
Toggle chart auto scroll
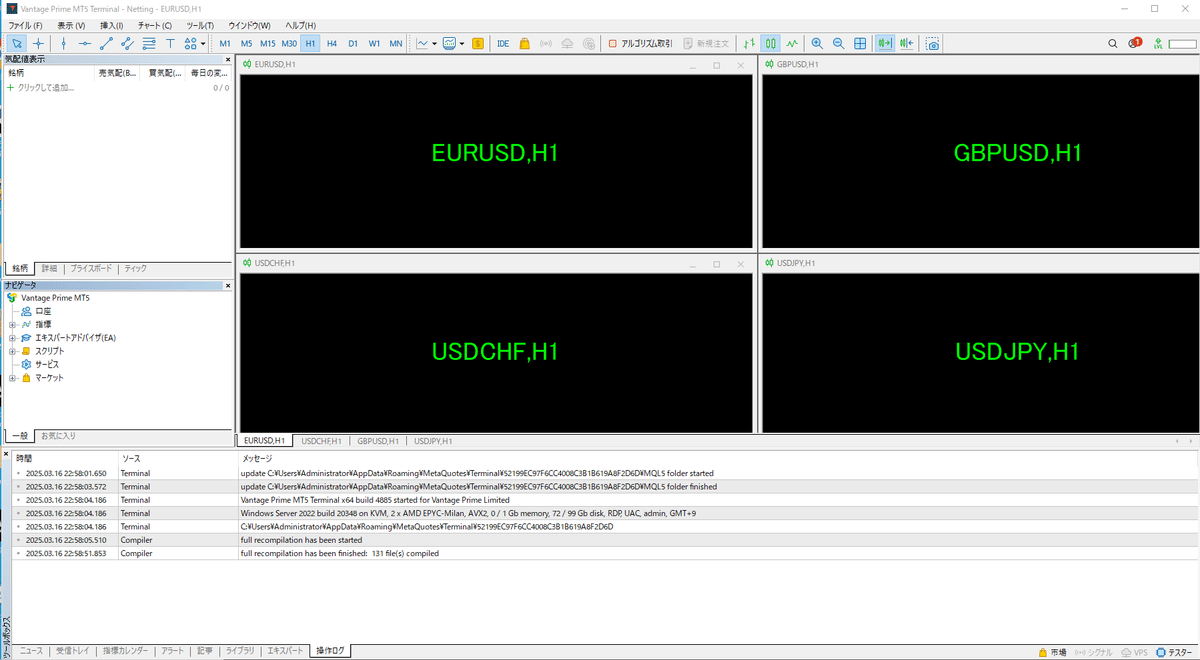[x=885, y=43]
